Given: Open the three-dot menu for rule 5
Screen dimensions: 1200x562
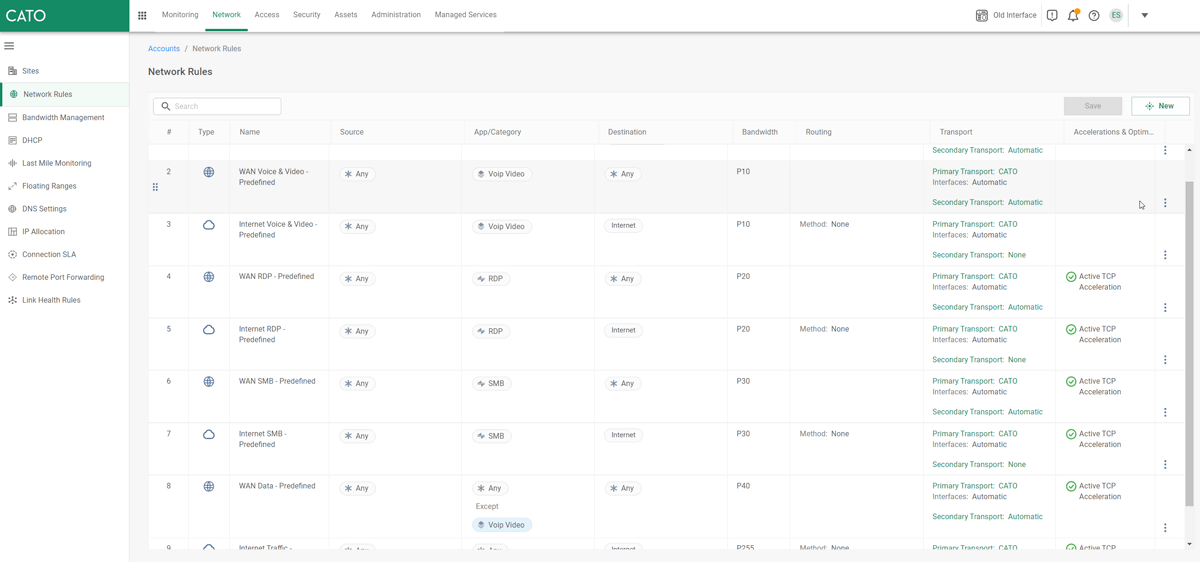Looking at the screenshot, I should point(1165,360).
